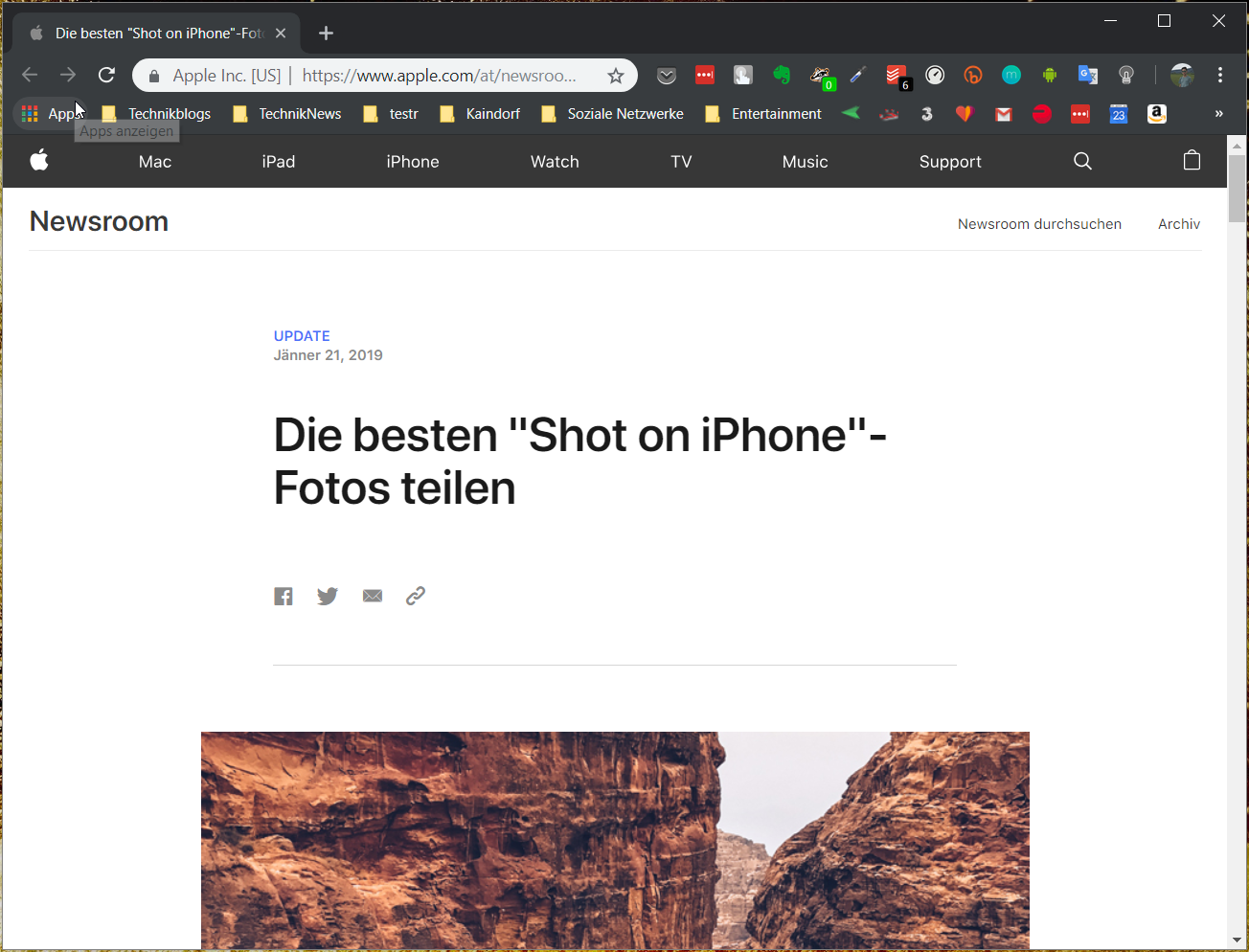Open Music in Apple navigation
This screenshot has height=952, width=1249.
(805, 162)
